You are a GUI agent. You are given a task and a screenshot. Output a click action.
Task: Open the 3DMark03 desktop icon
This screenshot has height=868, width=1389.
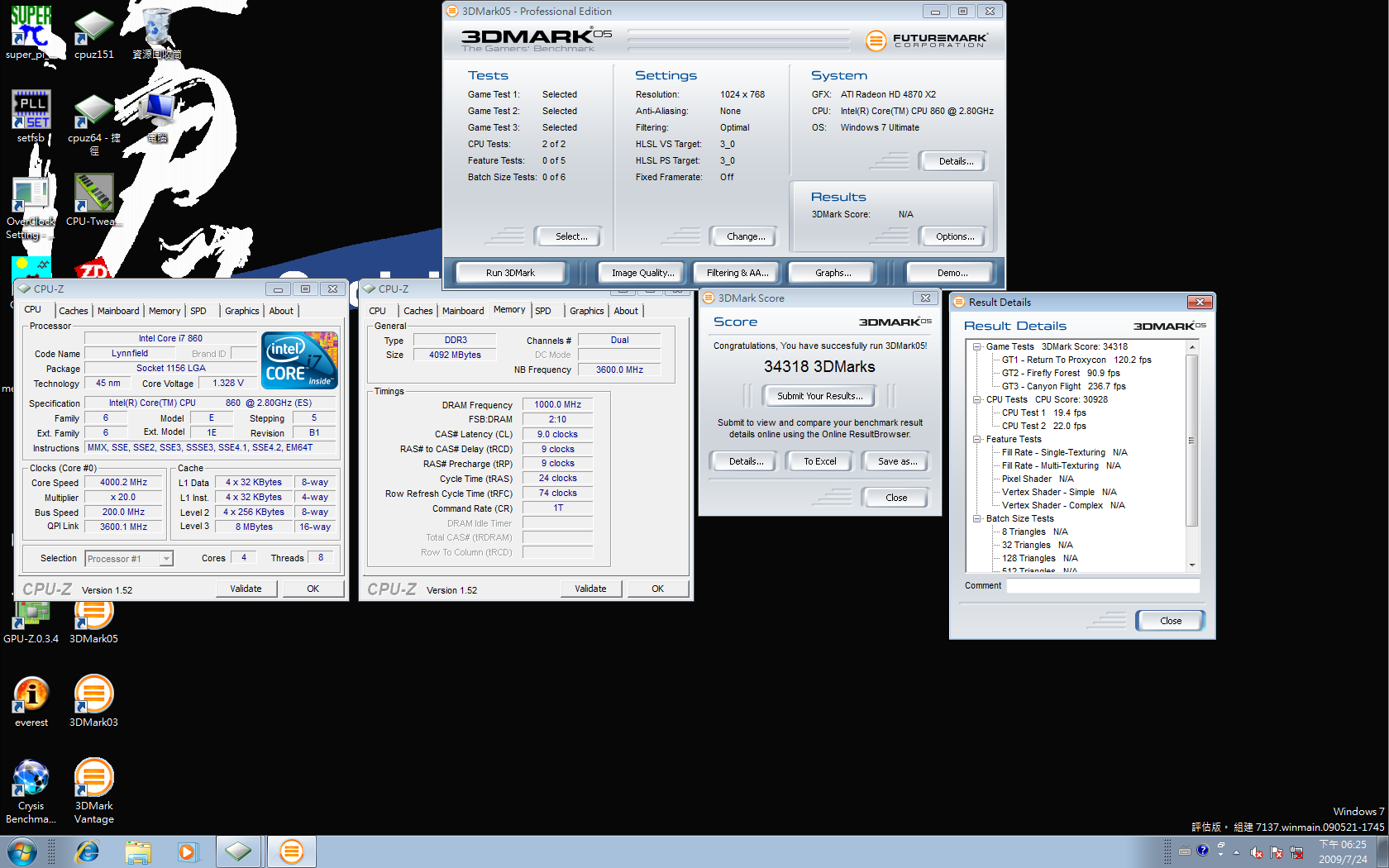(x=93, y=696)
